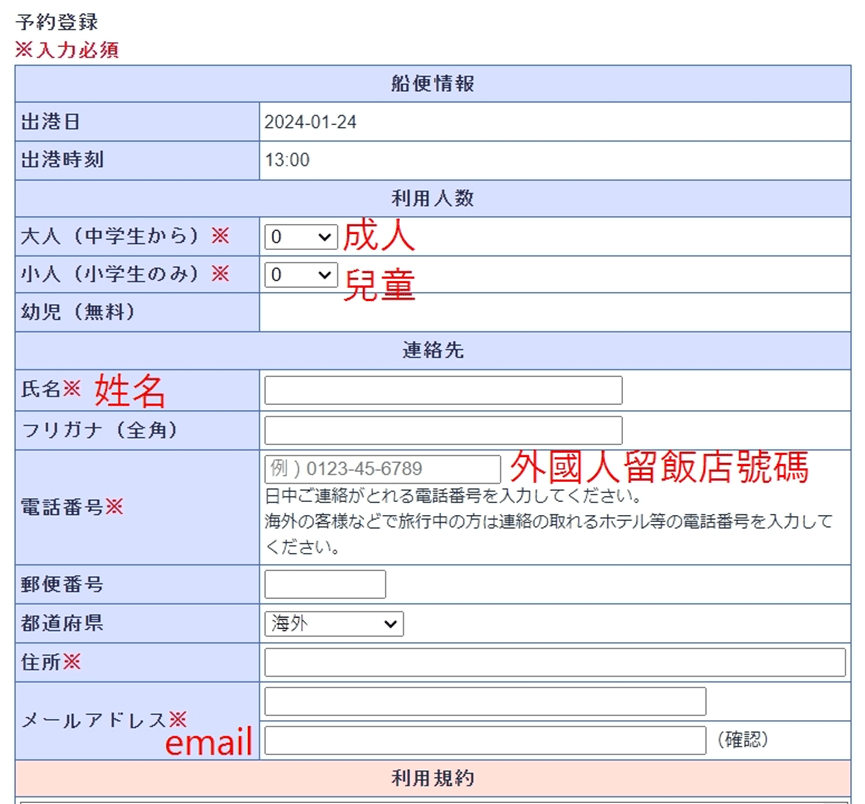
Task: Open the 都道府県 dropdown showing 海外
Action: click(x=334, y=624)
